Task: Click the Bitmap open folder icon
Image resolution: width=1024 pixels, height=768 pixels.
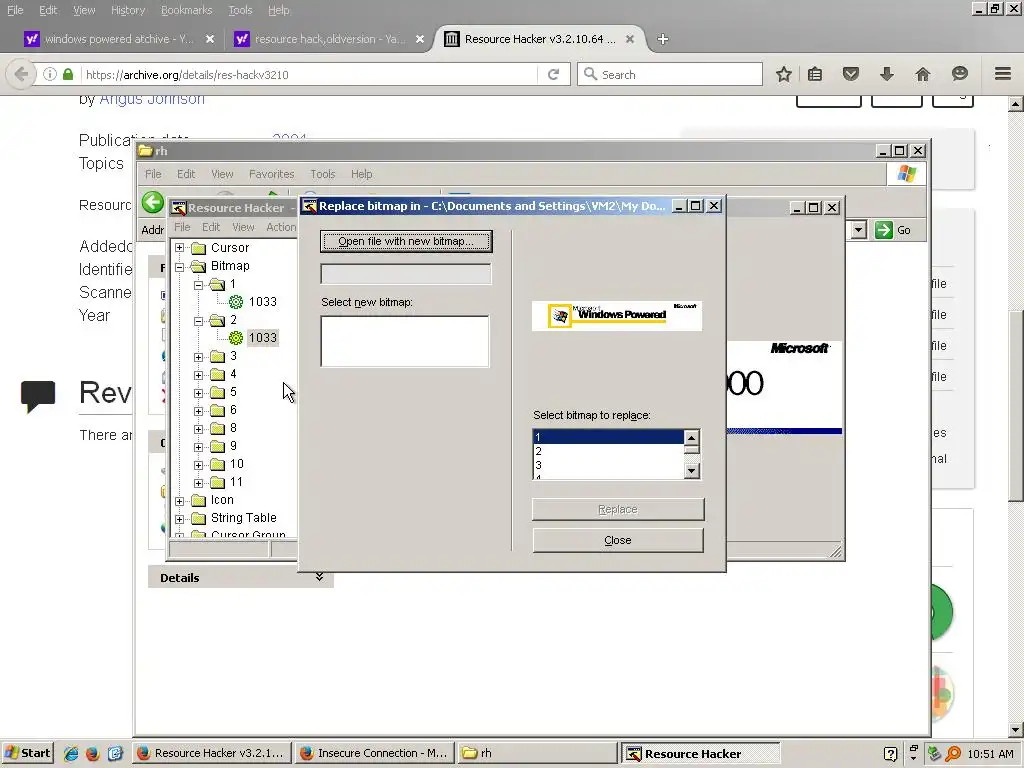Action: pos(199,266)
